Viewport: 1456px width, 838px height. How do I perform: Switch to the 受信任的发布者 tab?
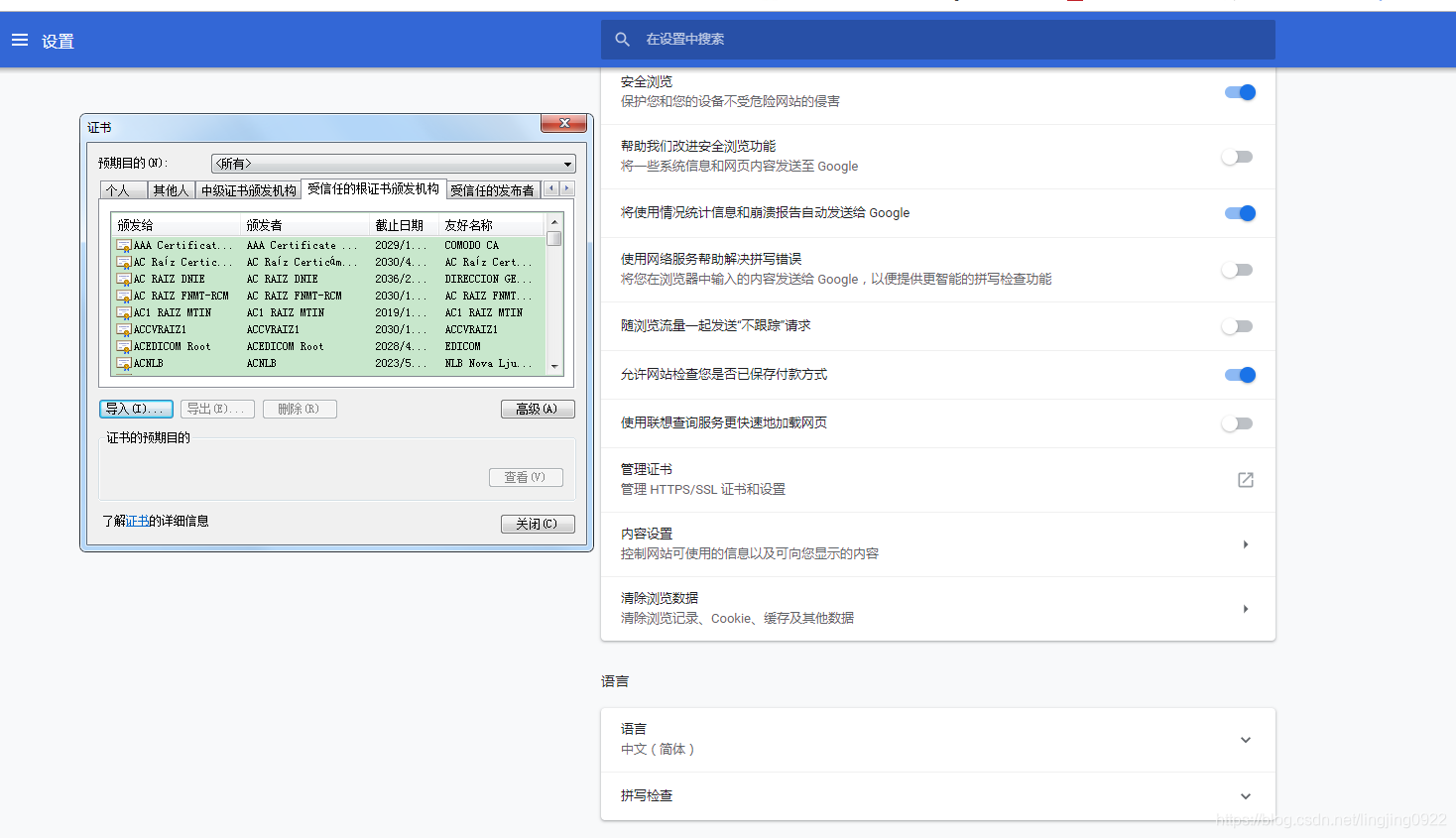(x=492, y=190)
